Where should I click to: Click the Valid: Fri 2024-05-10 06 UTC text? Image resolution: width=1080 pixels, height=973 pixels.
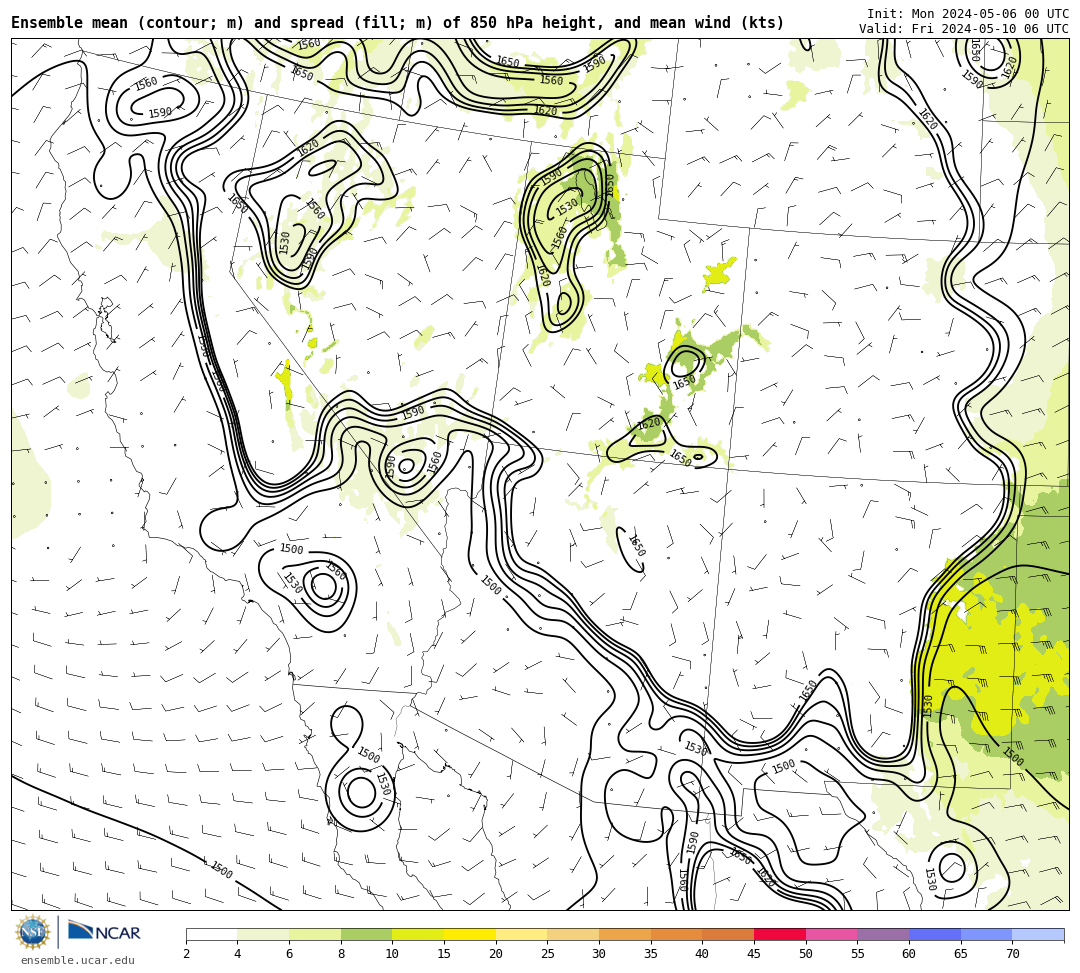(964, 29)
